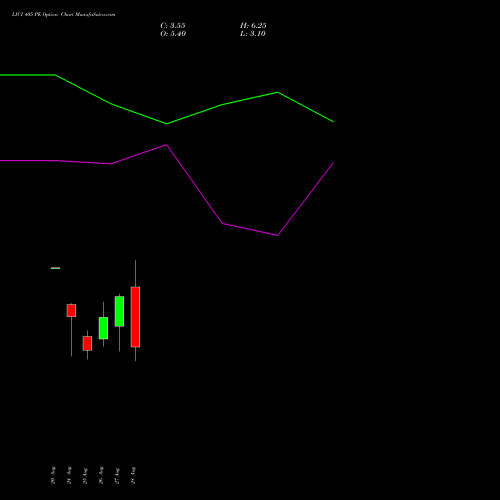Click the chart title text at top left

coord(63,15)
